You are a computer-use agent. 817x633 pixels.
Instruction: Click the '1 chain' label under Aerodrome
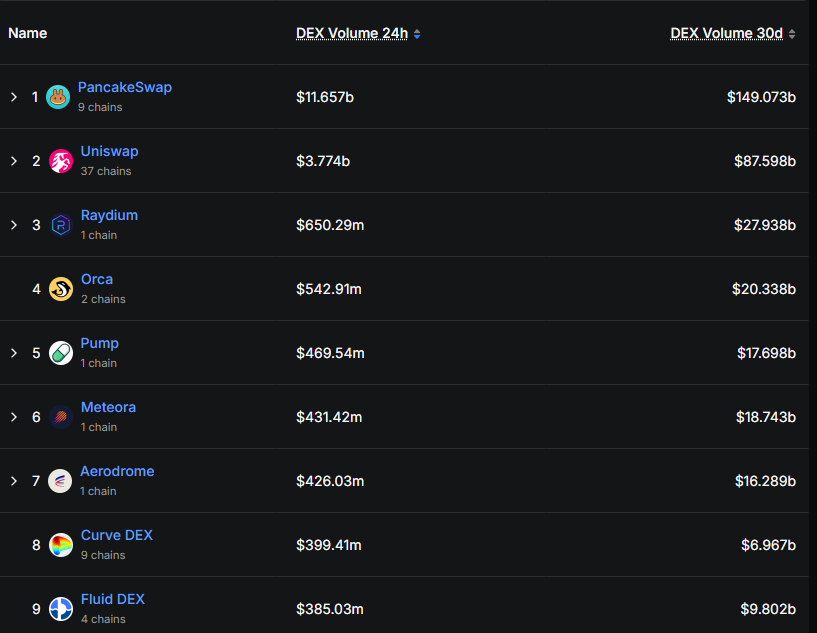coord(98,491)
